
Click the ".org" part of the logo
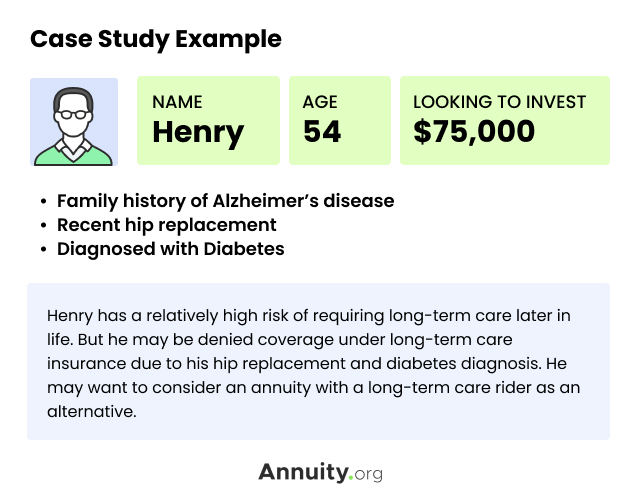pos(365,472)
